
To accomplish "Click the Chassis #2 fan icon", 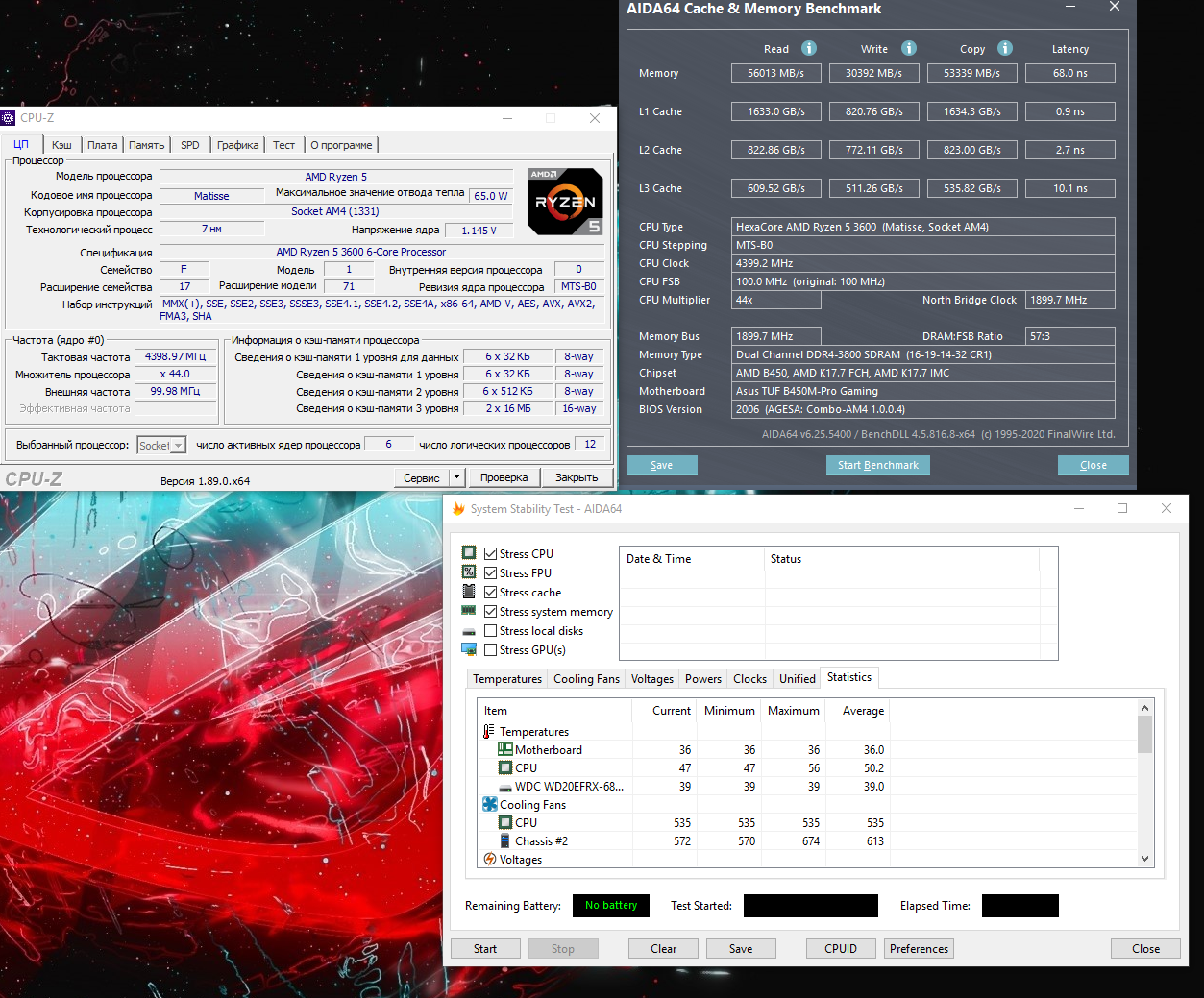I will 505,840.
